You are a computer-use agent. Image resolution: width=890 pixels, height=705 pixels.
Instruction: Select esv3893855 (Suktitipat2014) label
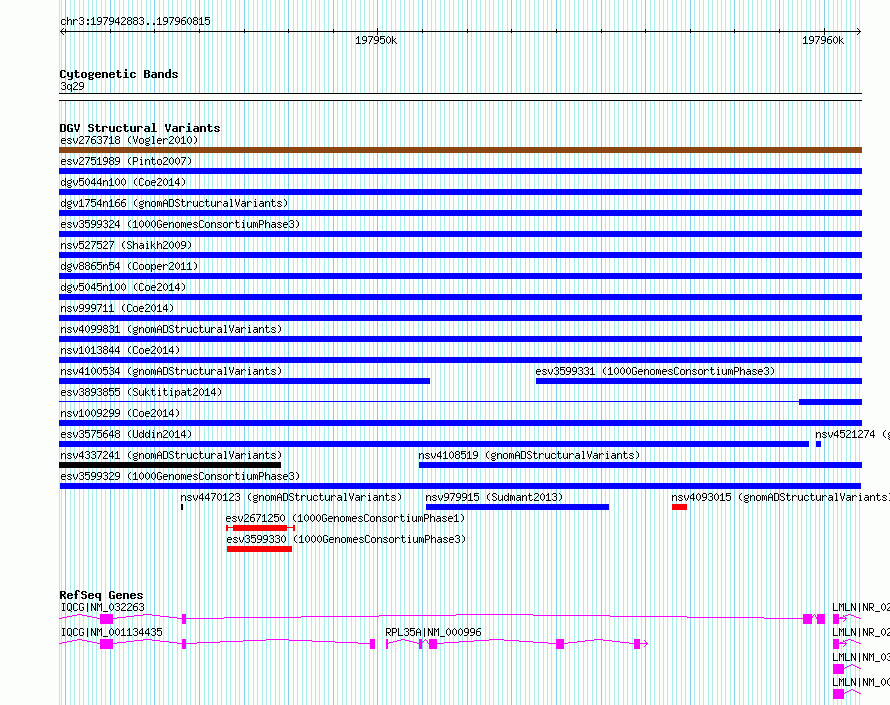click(141, 392)
